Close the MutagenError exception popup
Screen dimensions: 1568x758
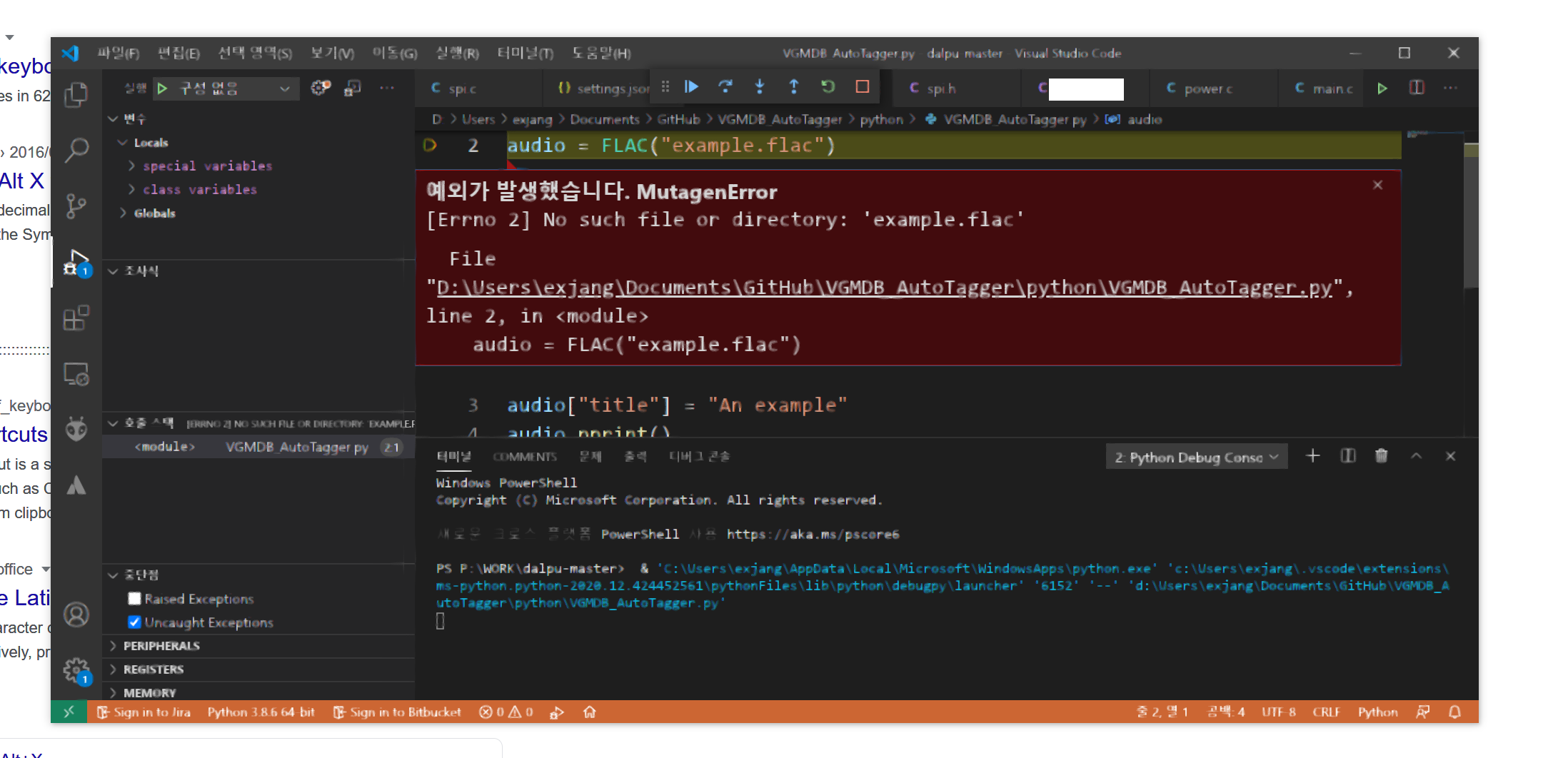pos(1378,185)
